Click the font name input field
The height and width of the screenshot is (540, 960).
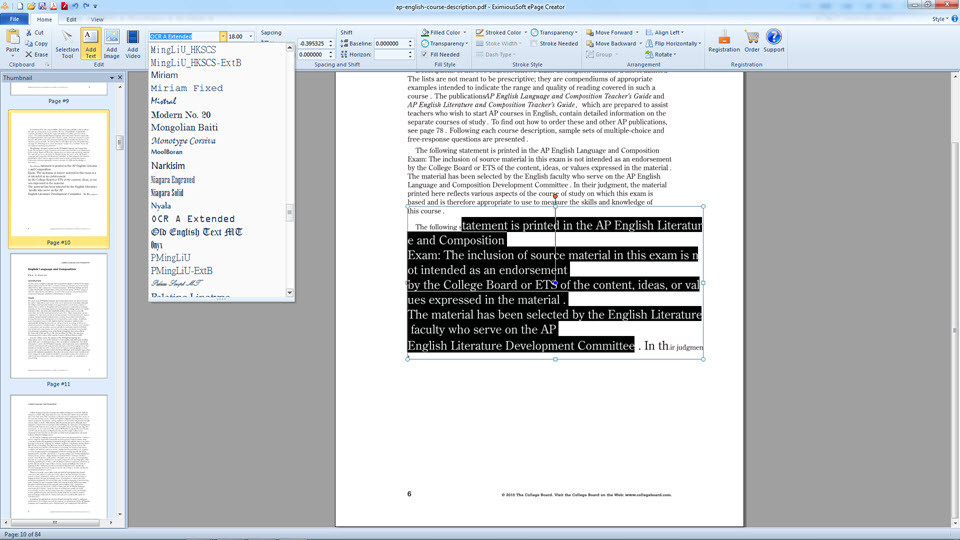coord(184,37)
